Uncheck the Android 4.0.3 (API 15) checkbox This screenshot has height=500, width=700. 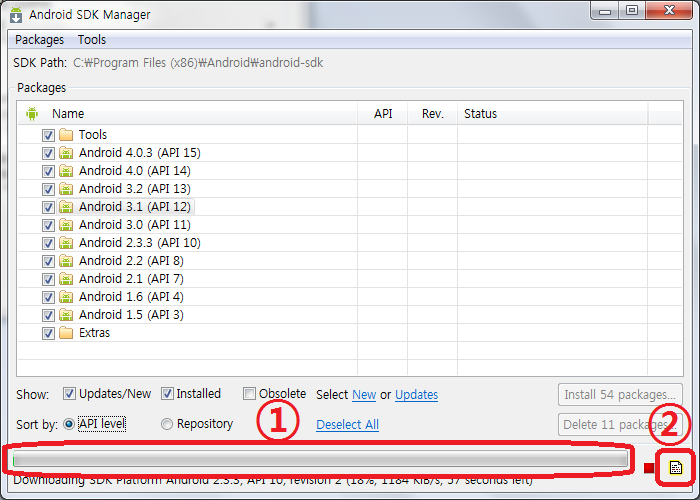click(48, 153)
